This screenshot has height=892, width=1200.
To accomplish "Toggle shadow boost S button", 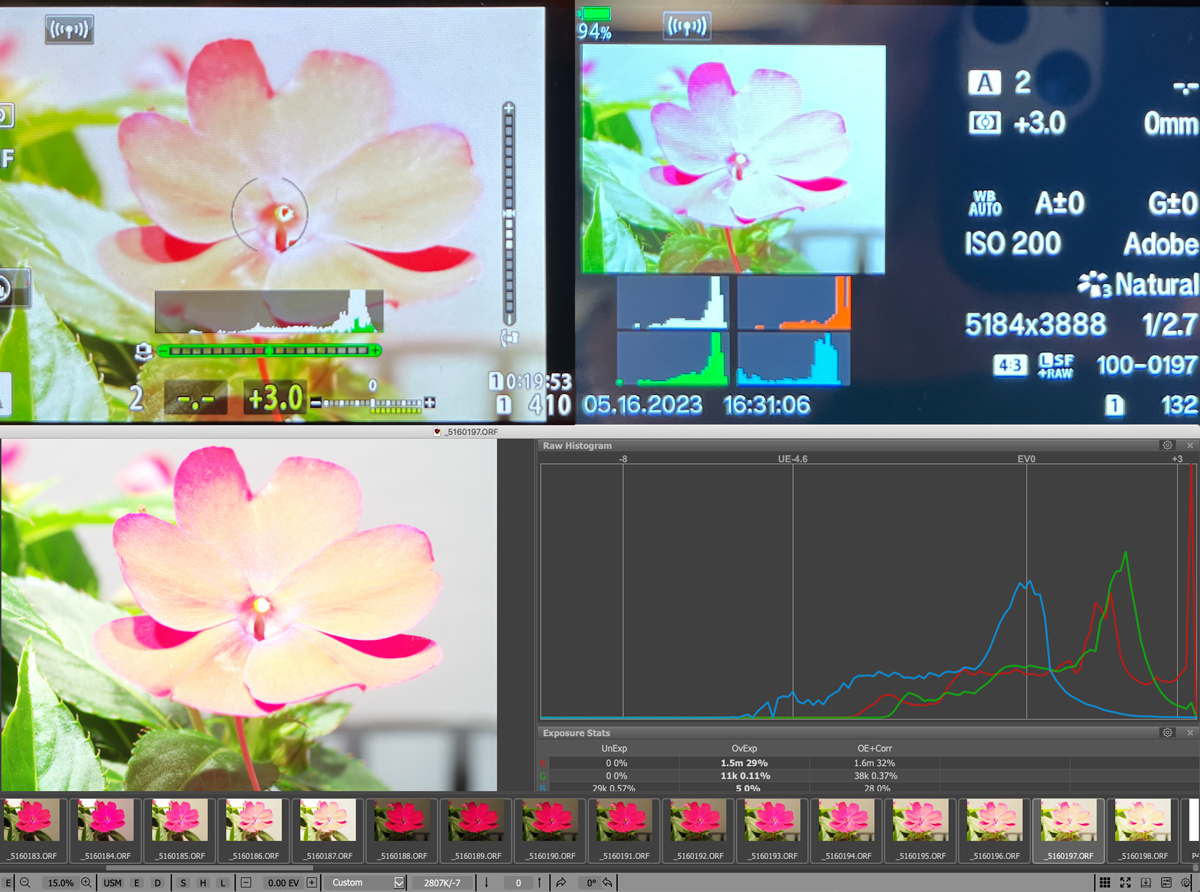I will 183,883.
